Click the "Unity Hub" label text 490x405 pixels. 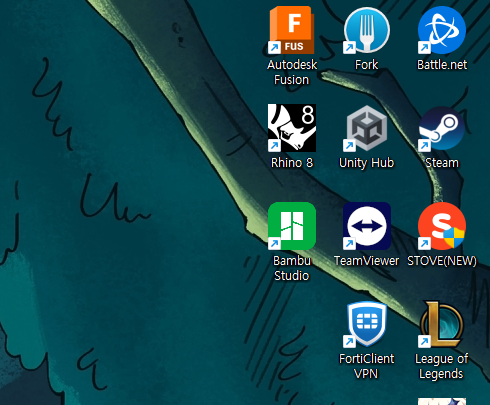pos(367,163)
